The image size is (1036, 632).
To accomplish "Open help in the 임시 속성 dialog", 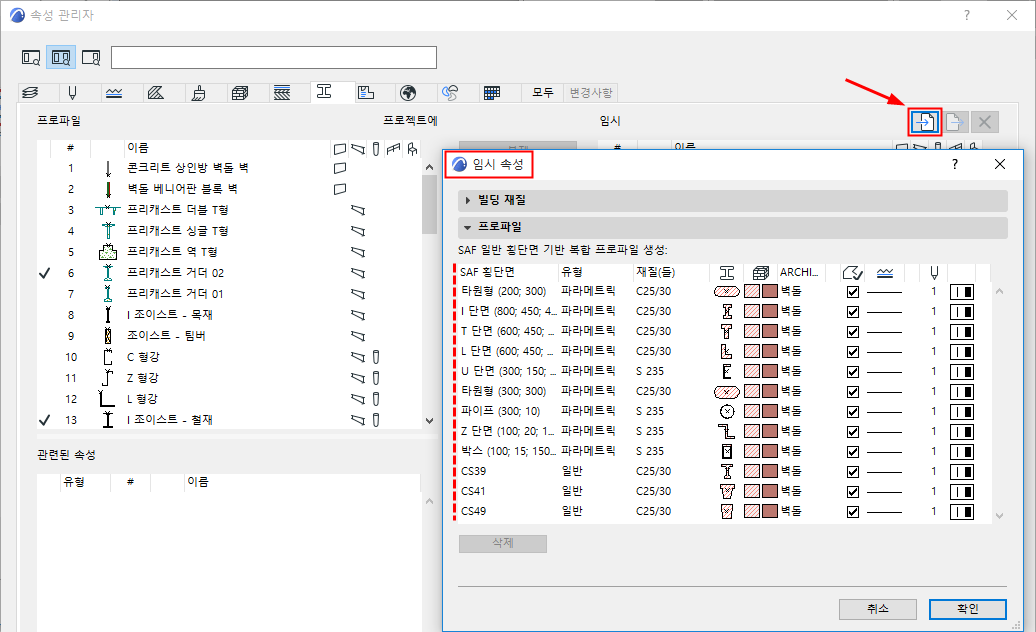I will tap(955, 164).
